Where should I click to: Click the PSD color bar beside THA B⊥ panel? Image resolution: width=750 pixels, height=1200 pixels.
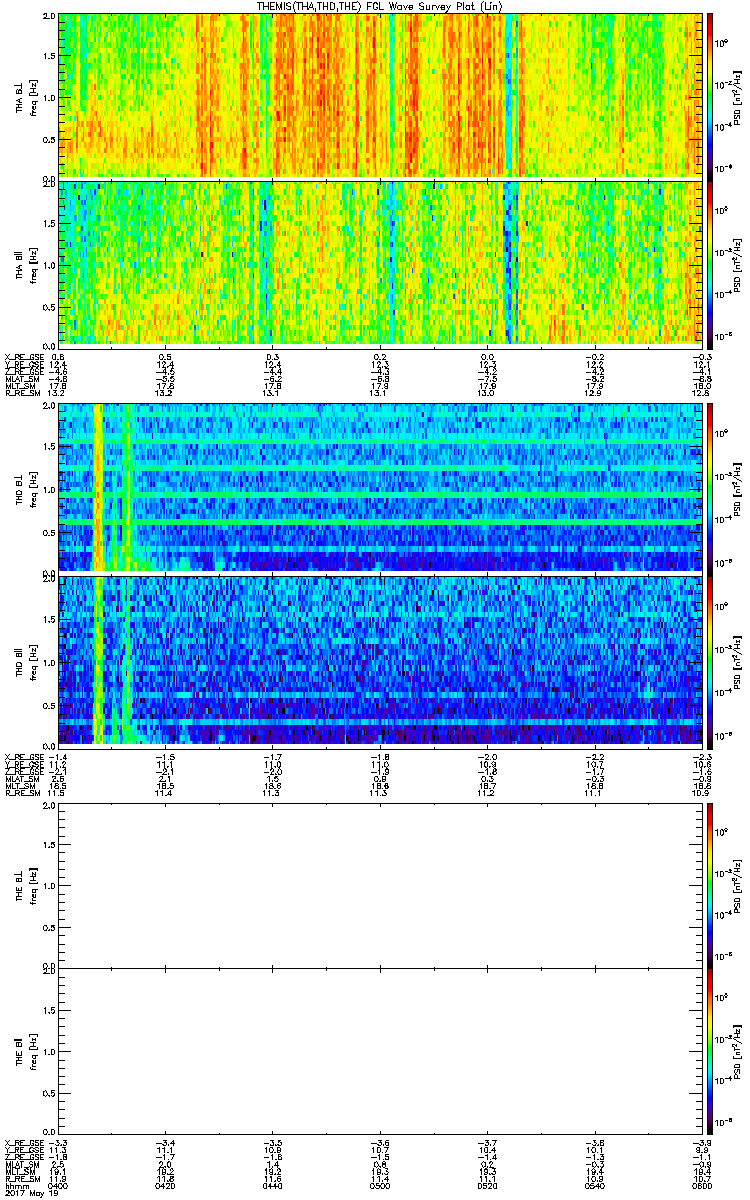coord(710,95)
